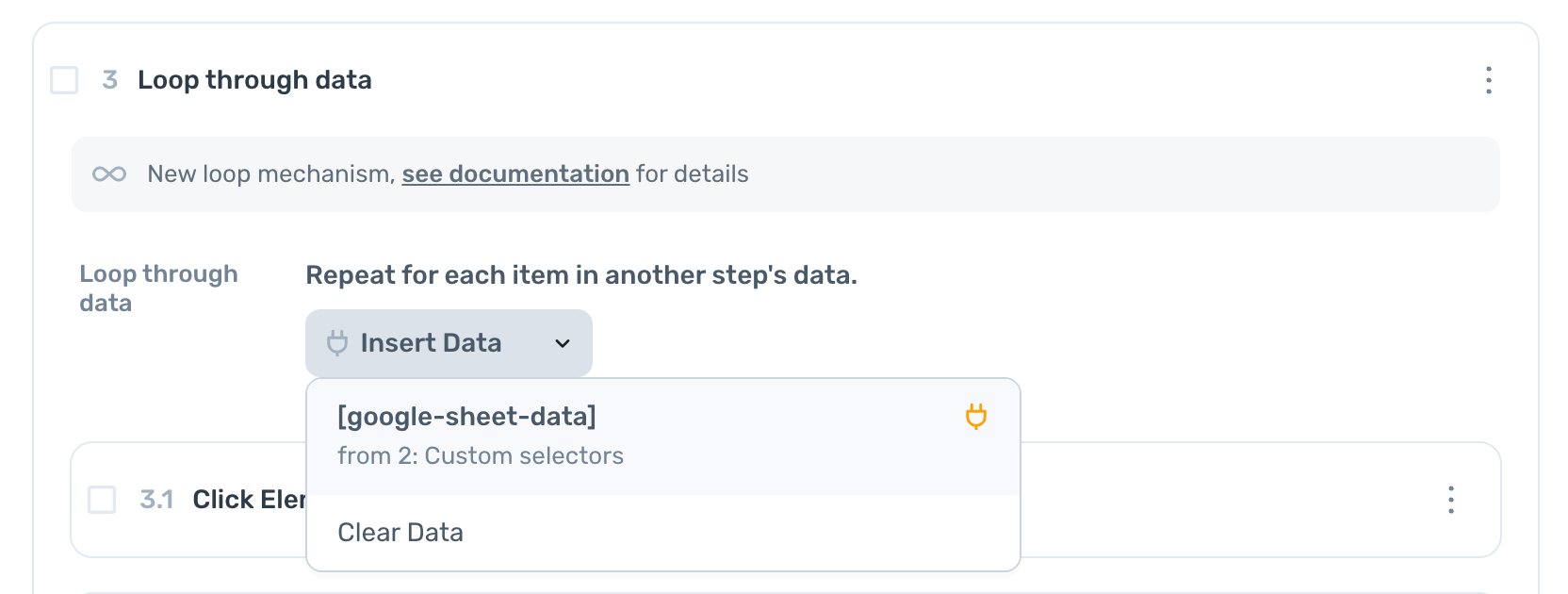Click the step number 3 label

click(110, 80)
